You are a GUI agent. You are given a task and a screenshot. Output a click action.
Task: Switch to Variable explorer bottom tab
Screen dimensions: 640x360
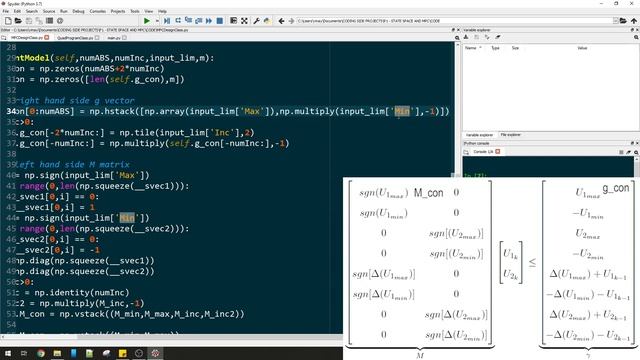[479, 135]
